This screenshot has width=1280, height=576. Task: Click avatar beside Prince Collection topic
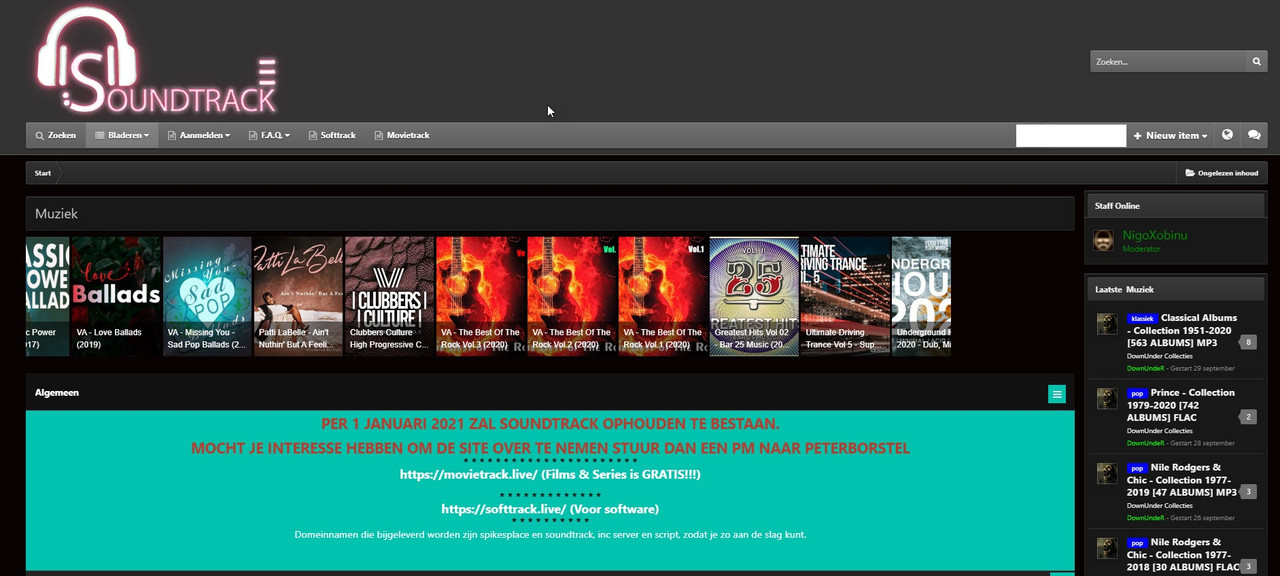coord(1107,399)
